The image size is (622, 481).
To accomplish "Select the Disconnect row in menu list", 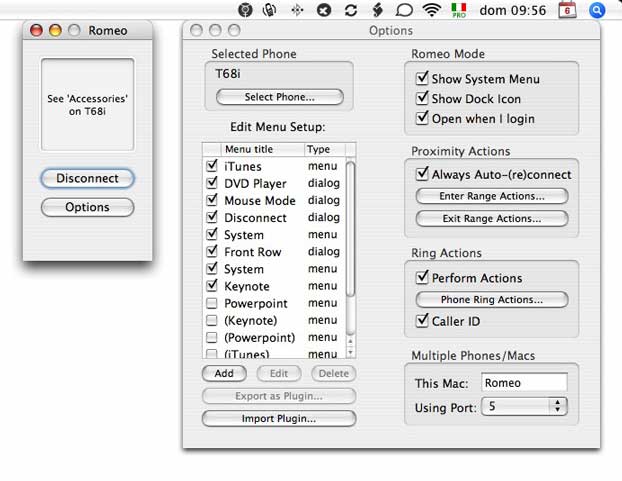I will tap(274, 217).
